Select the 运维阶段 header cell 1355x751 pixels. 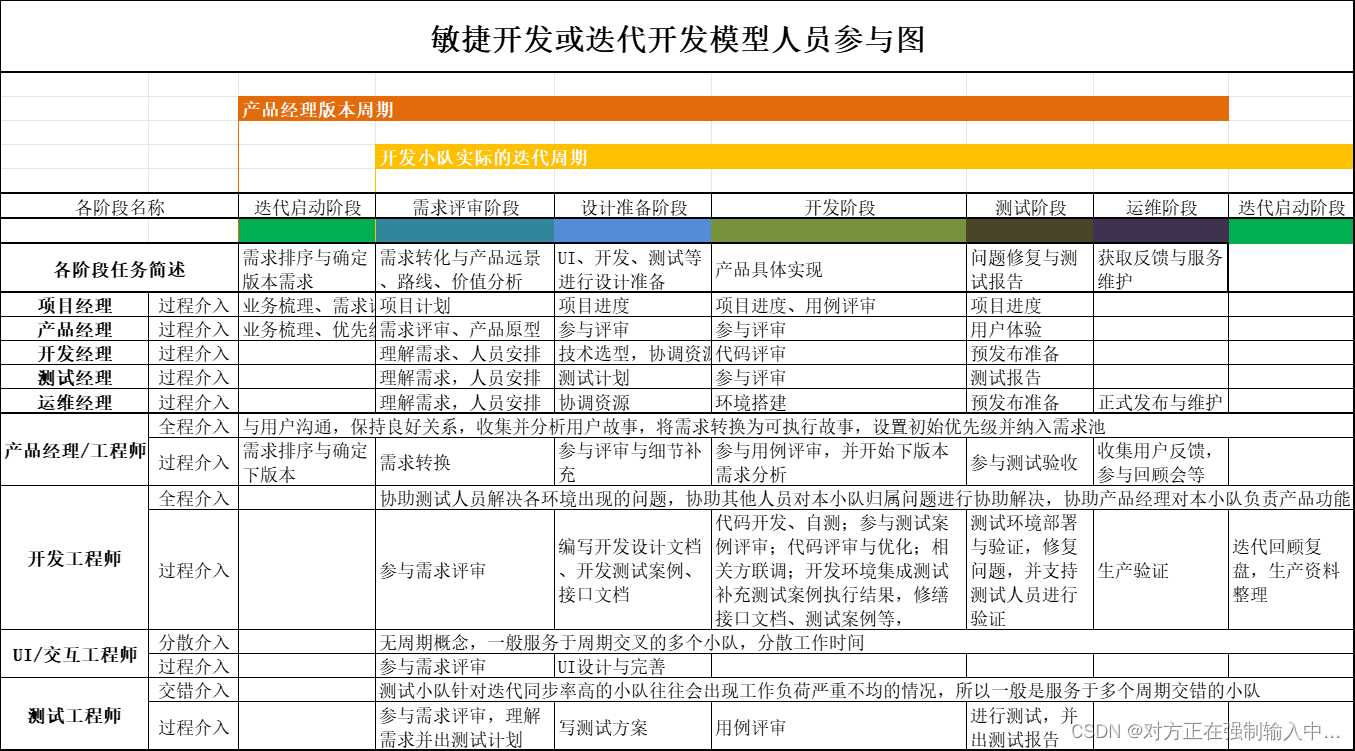coord(1161,207)
